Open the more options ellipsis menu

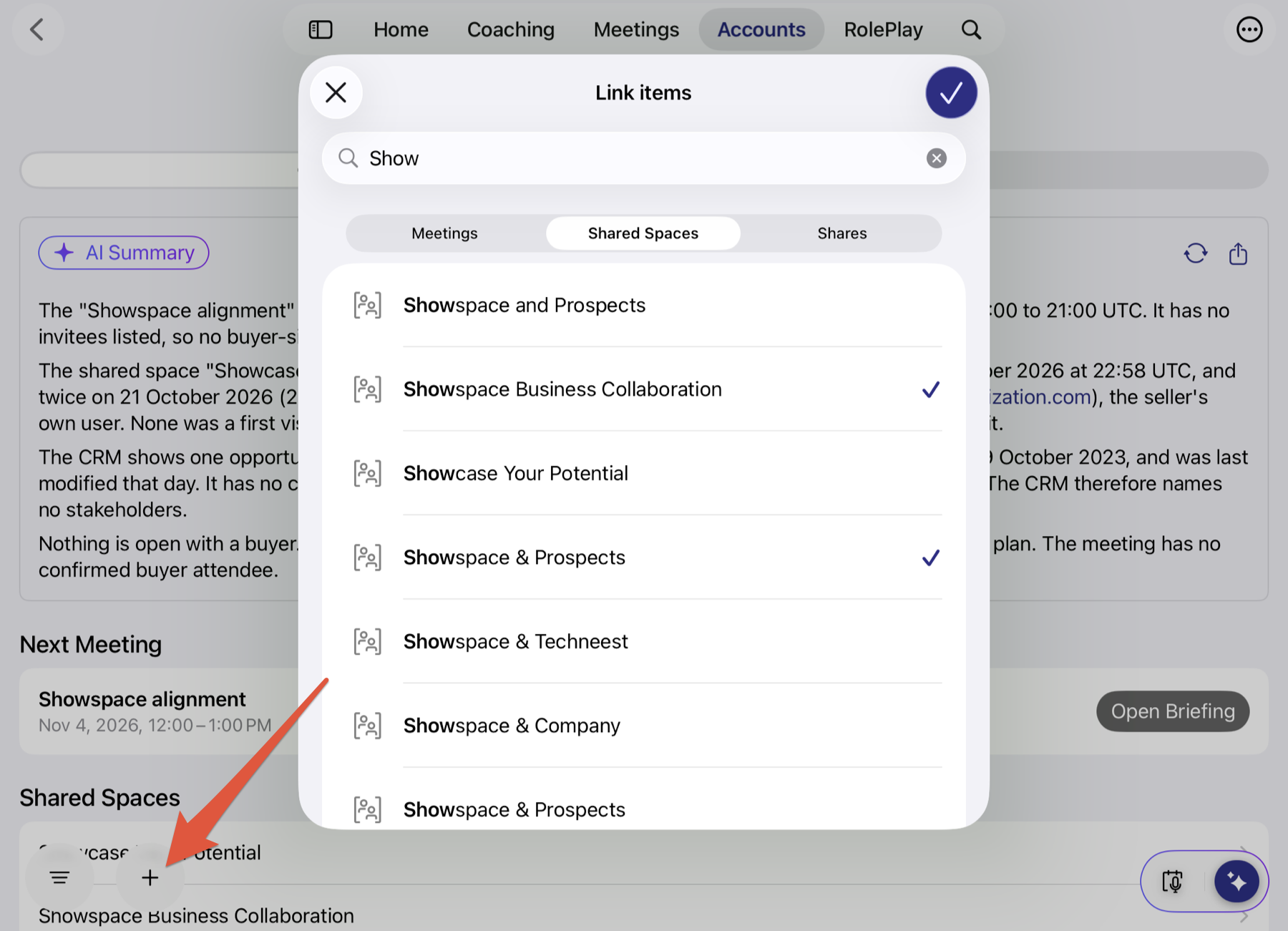(1249, 29)
